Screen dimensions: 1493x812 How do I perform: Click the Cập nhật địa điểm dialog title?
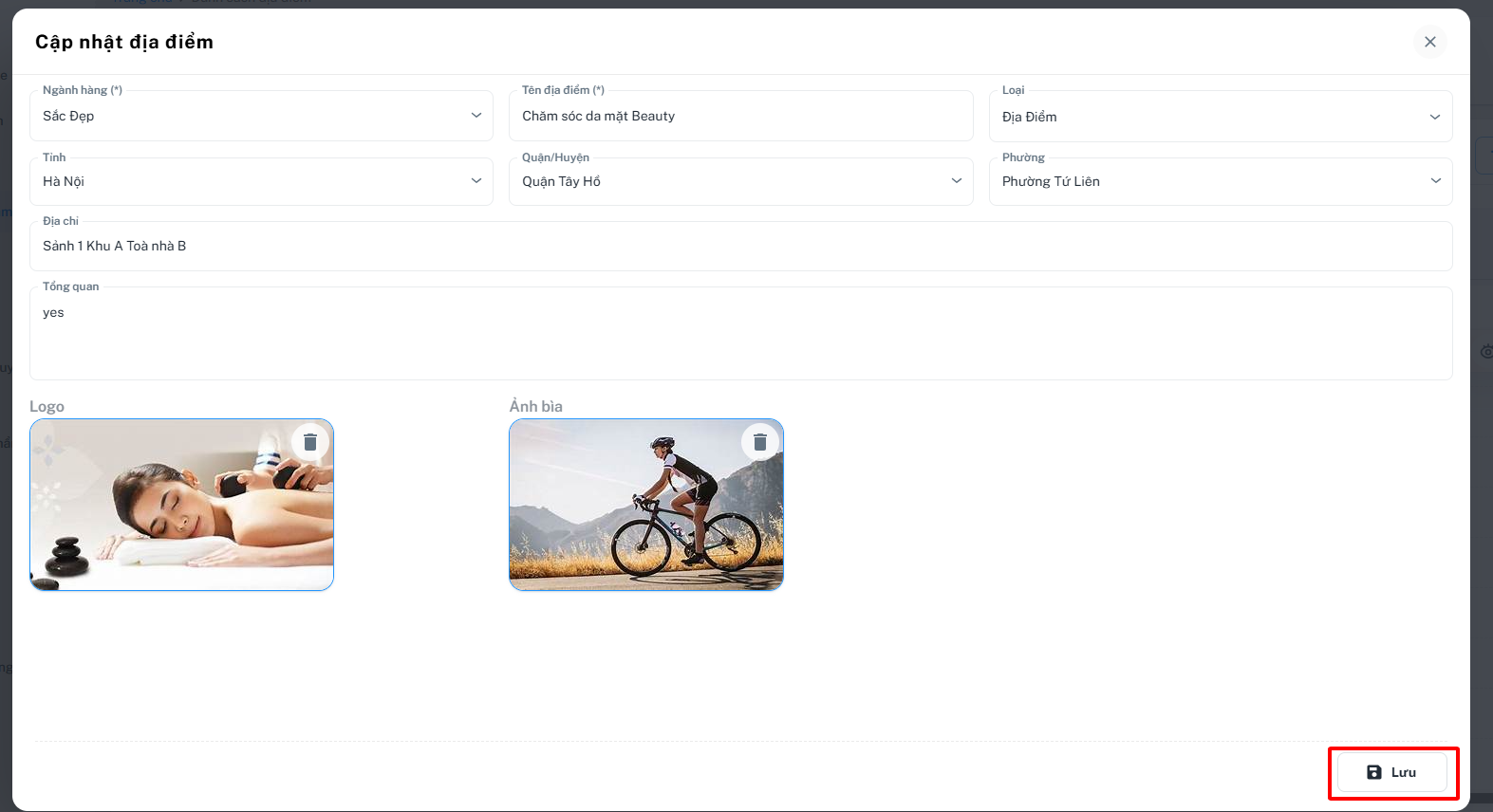[x=124, y=42]
